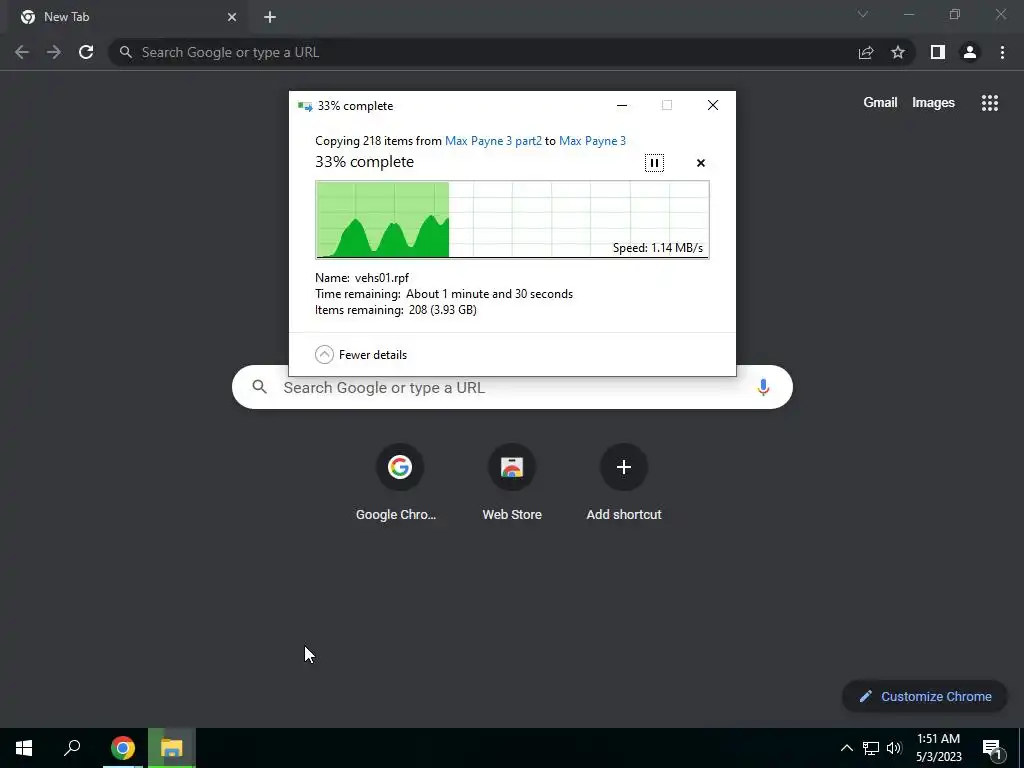The height and width of the screenshot is (768, 1024).
Task: Open the volume tray icon
Action: pyautogui.click(x=894, y=748)
